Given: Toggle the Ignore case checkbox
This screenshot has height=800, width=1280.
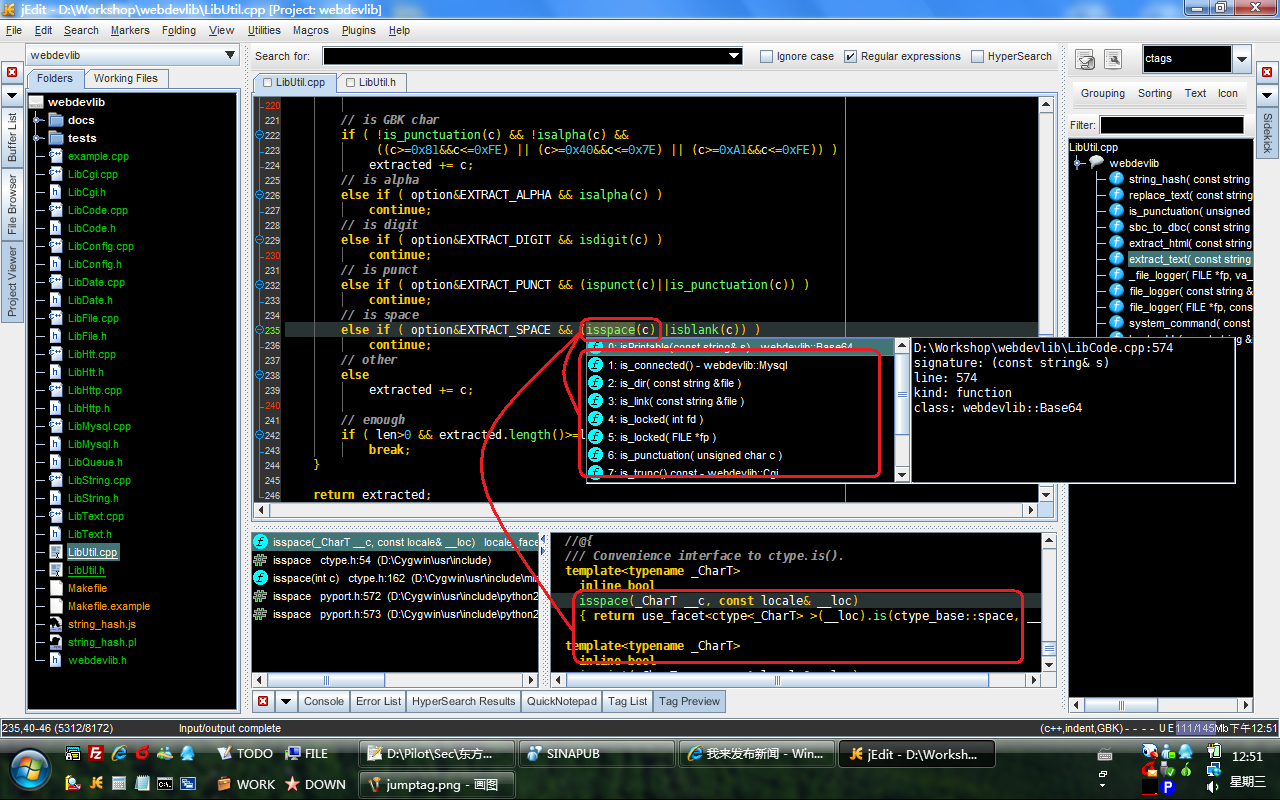Looking at the screenshot, I should pyautogui.click(x=767, y=57).
